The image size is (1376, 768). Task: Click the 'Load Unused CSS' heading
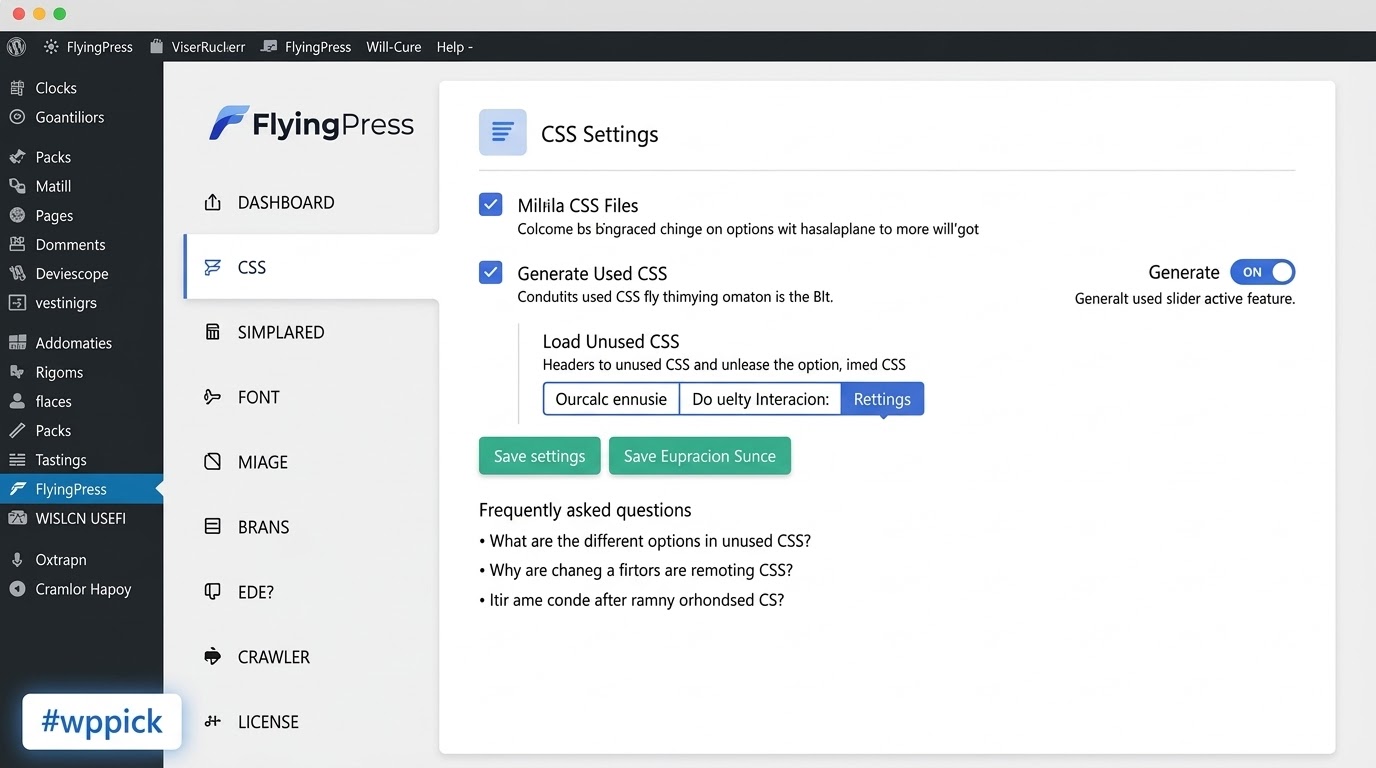tap(611, 341)
